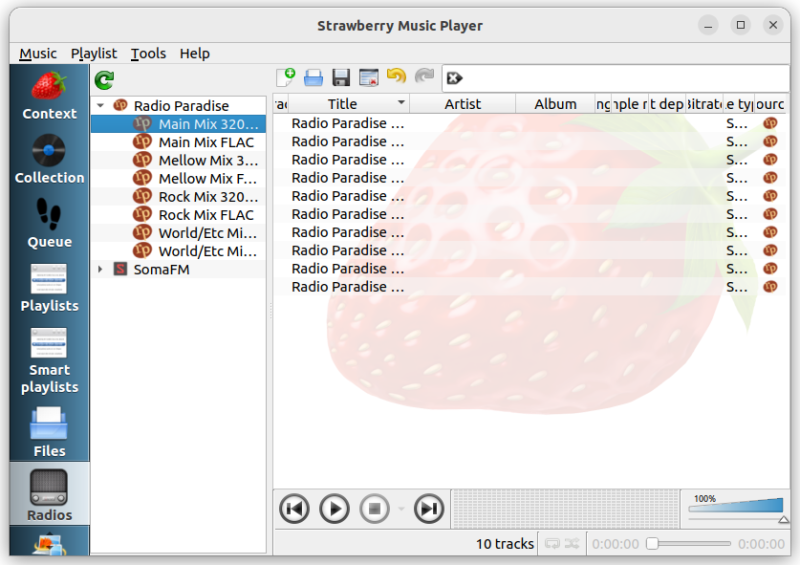The width and height of the screenshot is (800, 565).
Task: Collapse the Radio Paradise tree node
Action: (101, 106)
